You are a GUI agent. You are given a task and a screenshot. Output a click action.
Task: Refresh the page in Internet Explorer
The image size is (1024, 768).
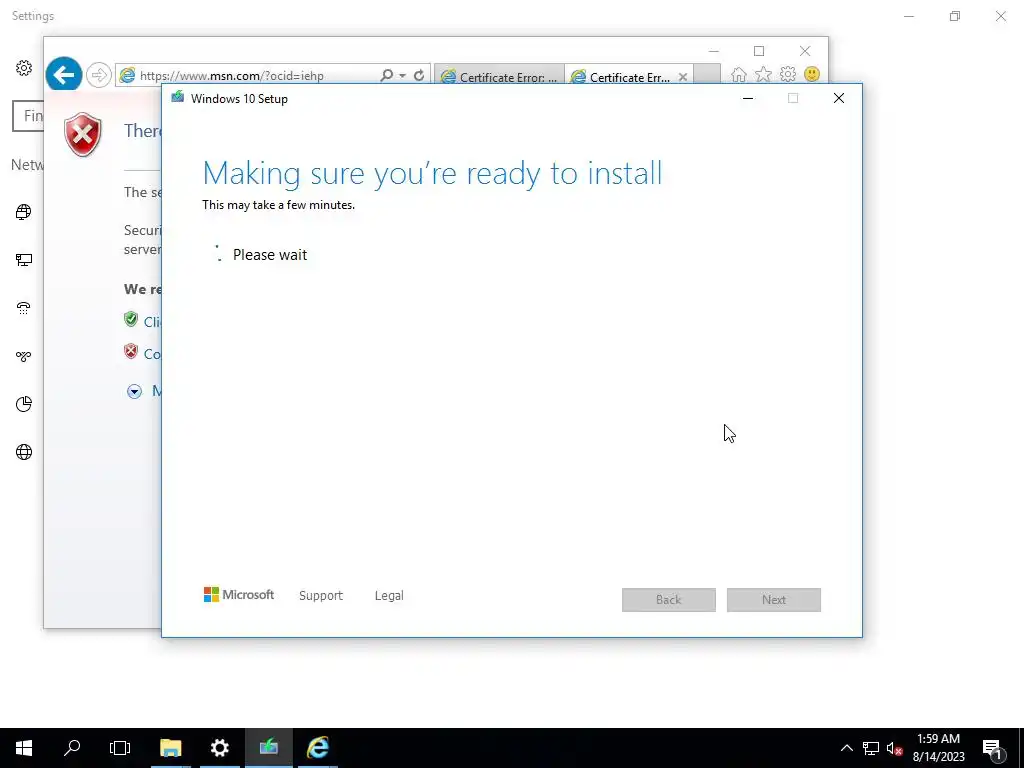419,76
